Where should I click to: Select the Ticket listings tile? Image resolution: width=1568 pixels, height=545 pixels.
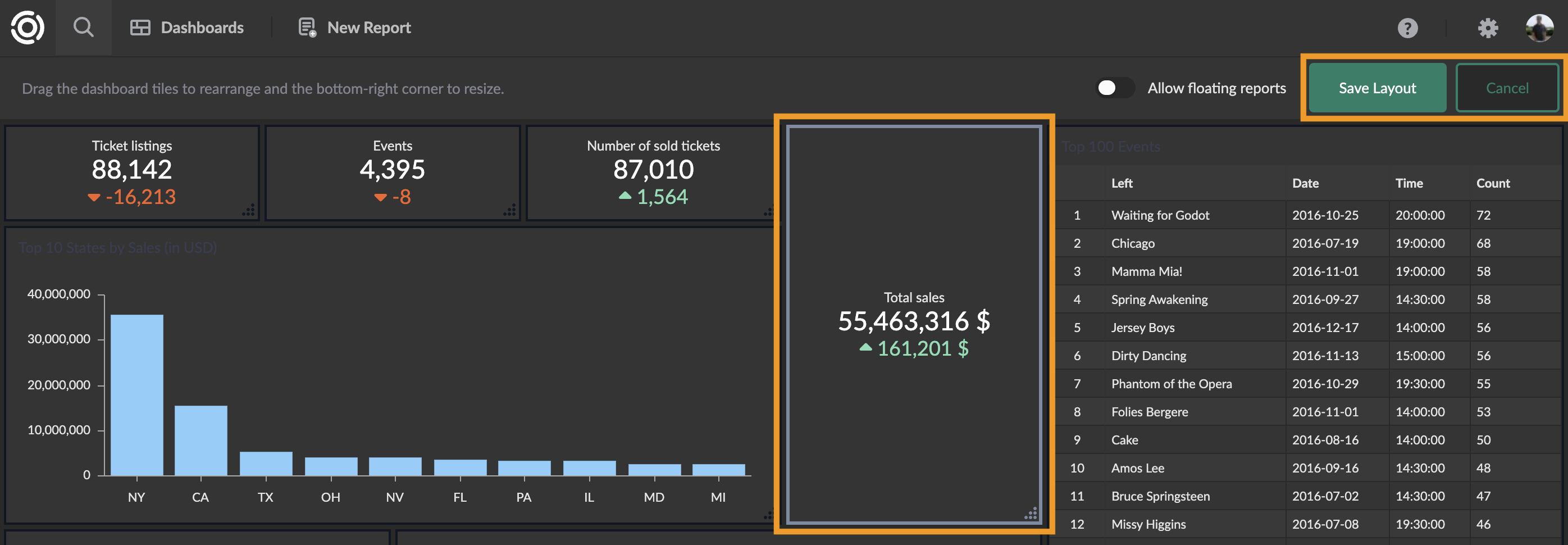(132, 173)
